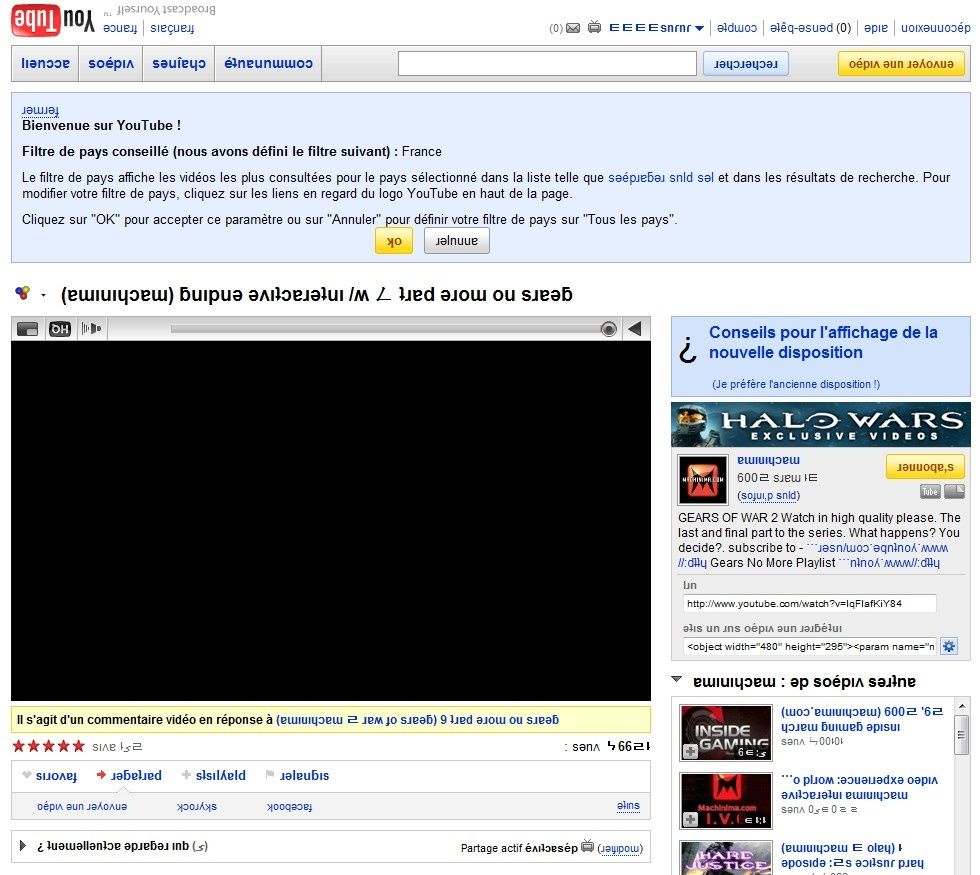This screenshot has width=980, height=875.
Task: Collapse the 'autres vidéos de : machinima' section
Action: click(x=676, y=679)
